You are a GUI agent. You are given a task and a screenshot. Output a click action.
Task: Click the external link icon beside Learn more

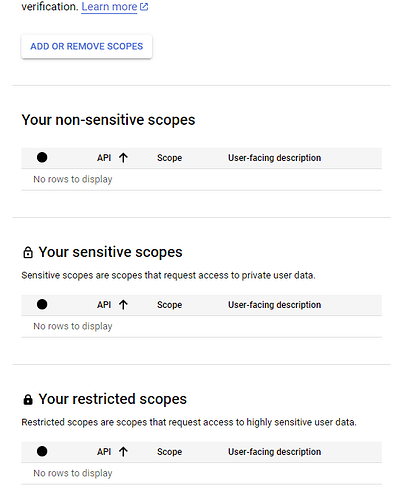(144, 7)
